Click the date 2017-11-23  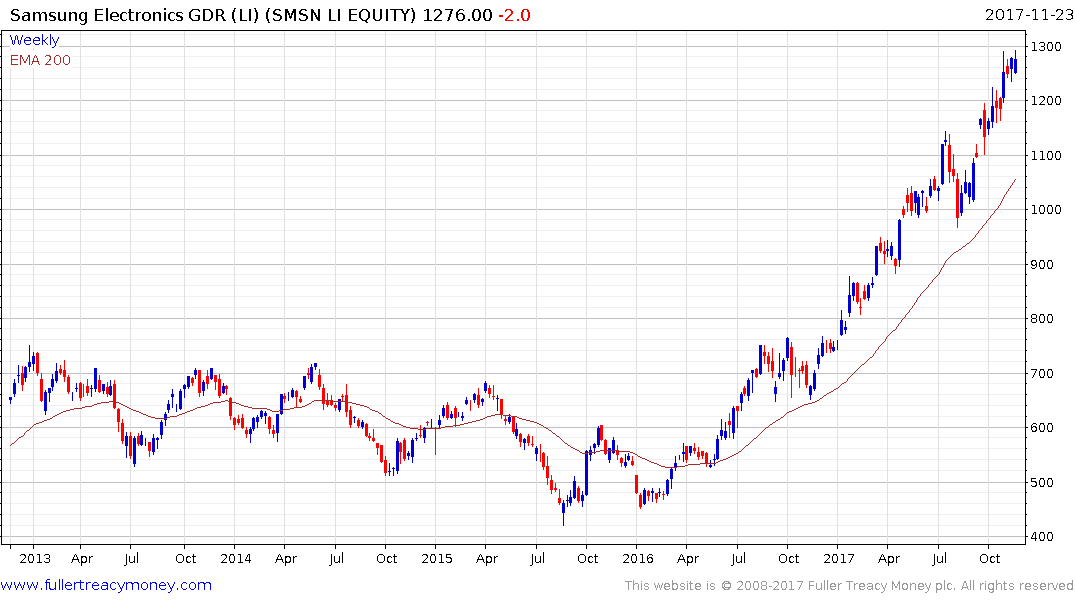(x=1028, y=15)
